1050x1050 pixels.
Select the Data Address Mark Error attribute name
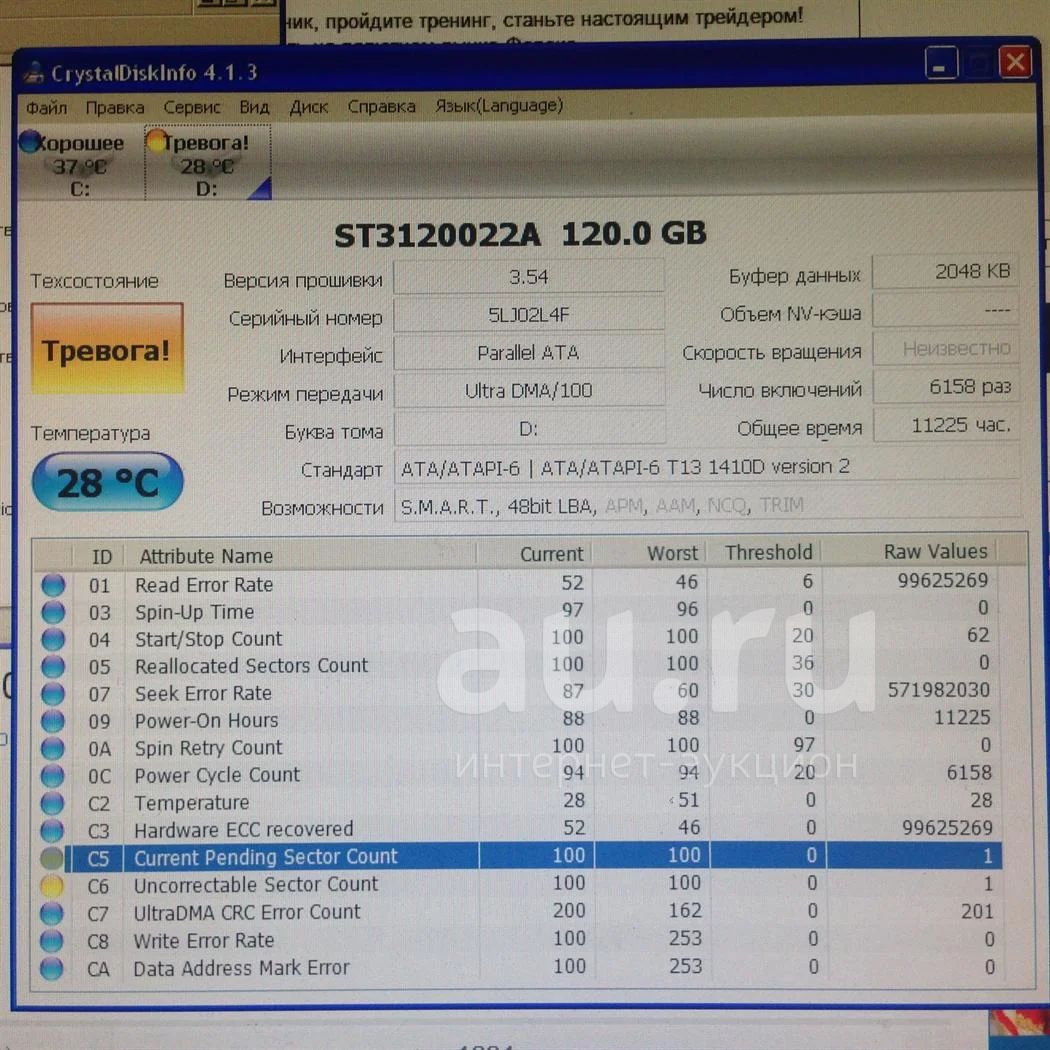tap(242, 968)
